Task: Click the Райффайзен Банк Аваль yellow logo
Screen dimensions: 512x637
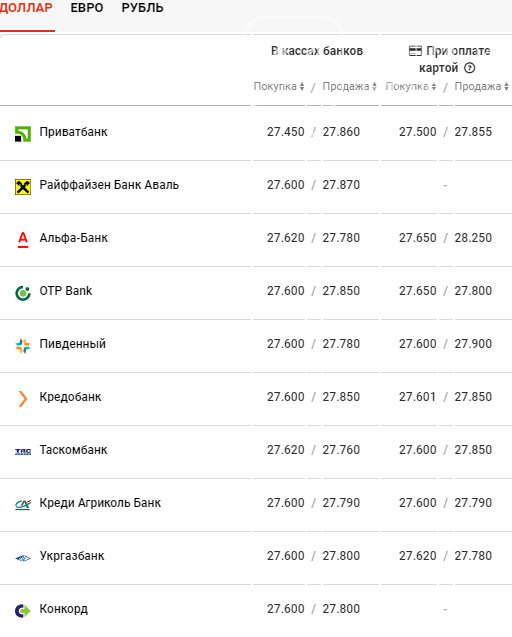Action: (23, 187)
